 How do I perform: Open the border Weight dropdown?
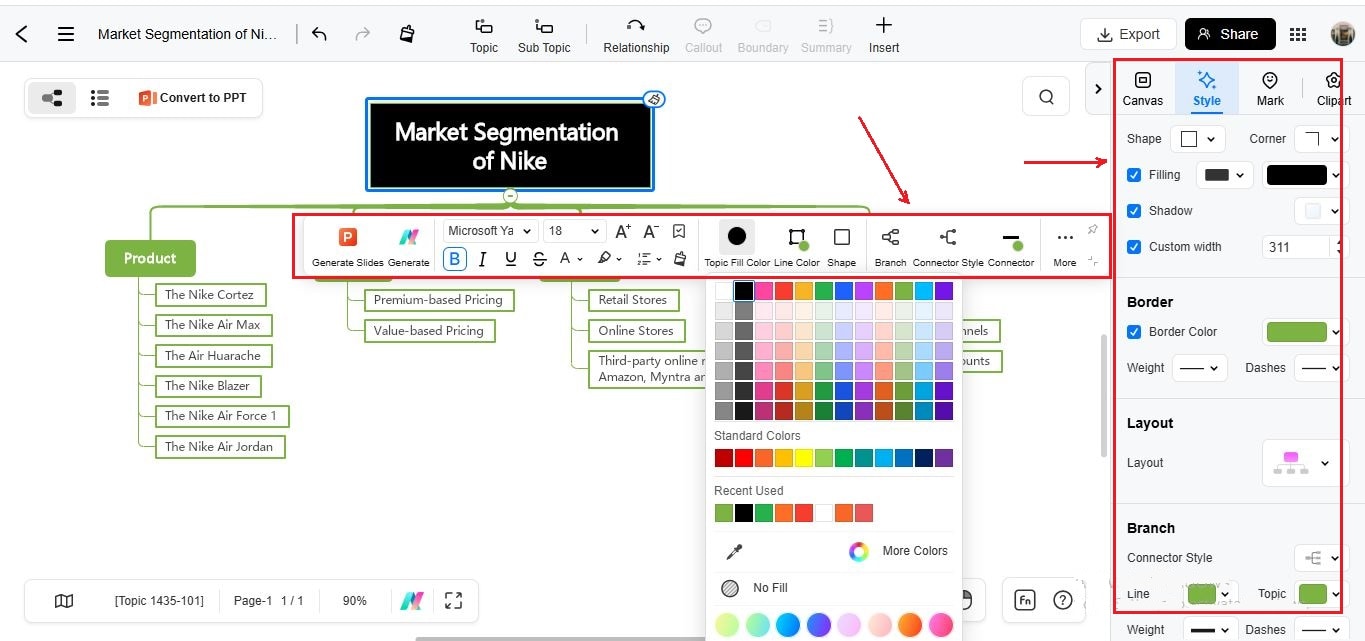[1199, 368]
